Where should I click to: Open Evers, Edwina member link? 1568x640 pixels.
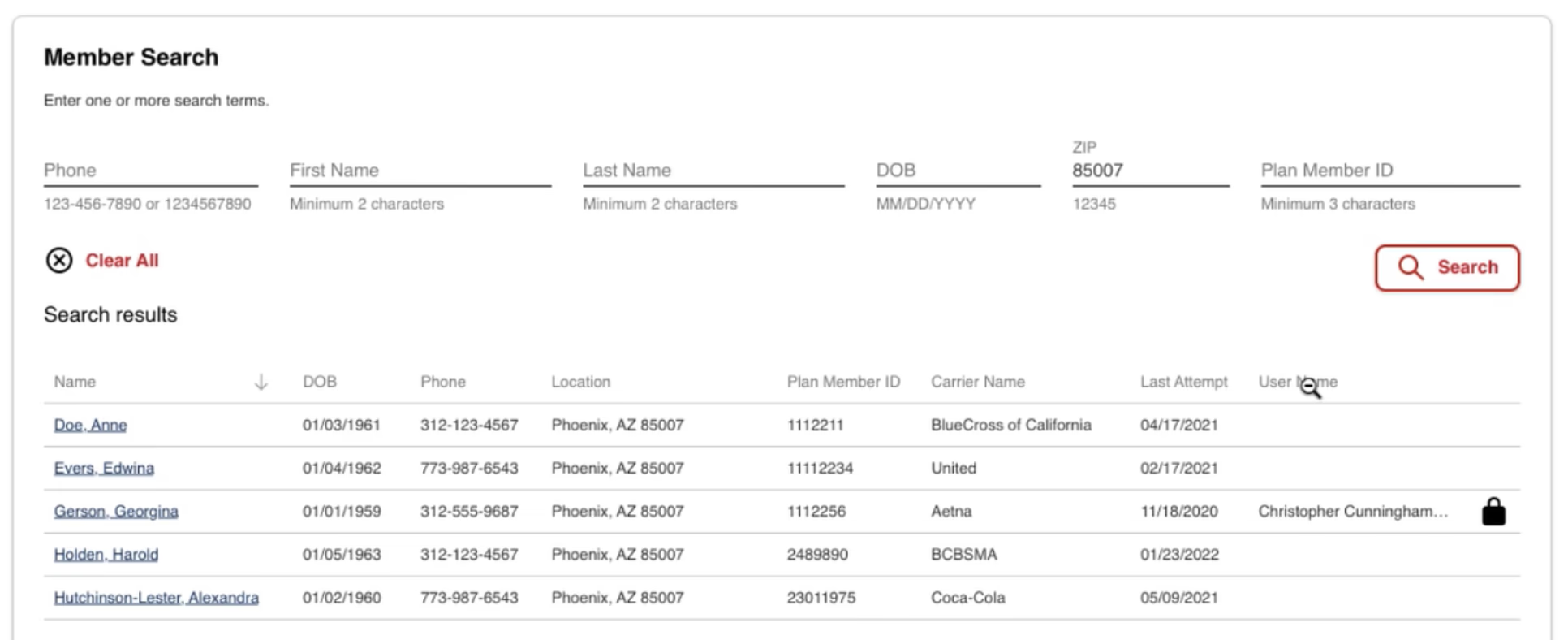[104, 468]
